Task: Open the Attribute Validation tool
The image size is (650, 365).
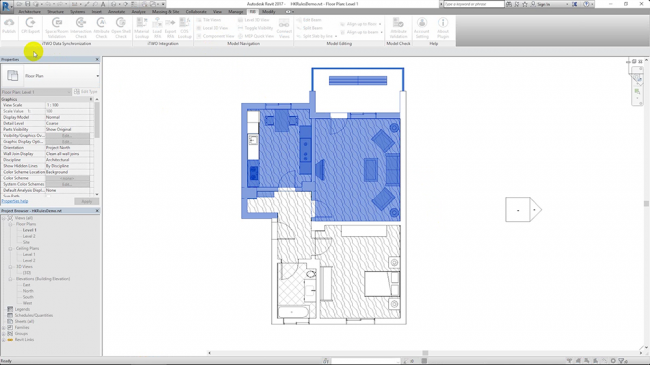Action: coord(398,28)
